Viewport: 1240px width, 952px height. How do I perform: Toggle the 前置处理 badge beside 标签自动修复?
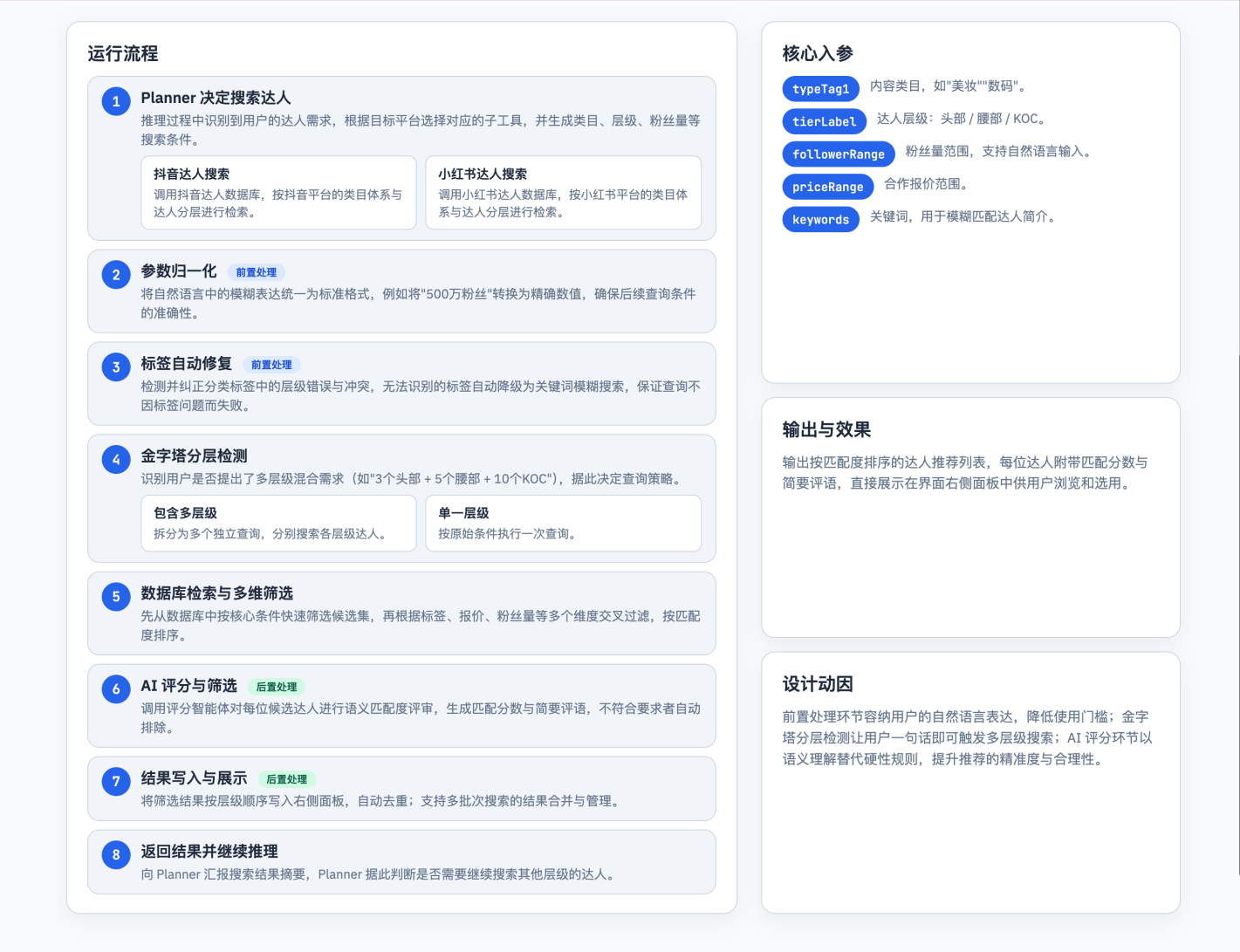(x=271, y=365)
